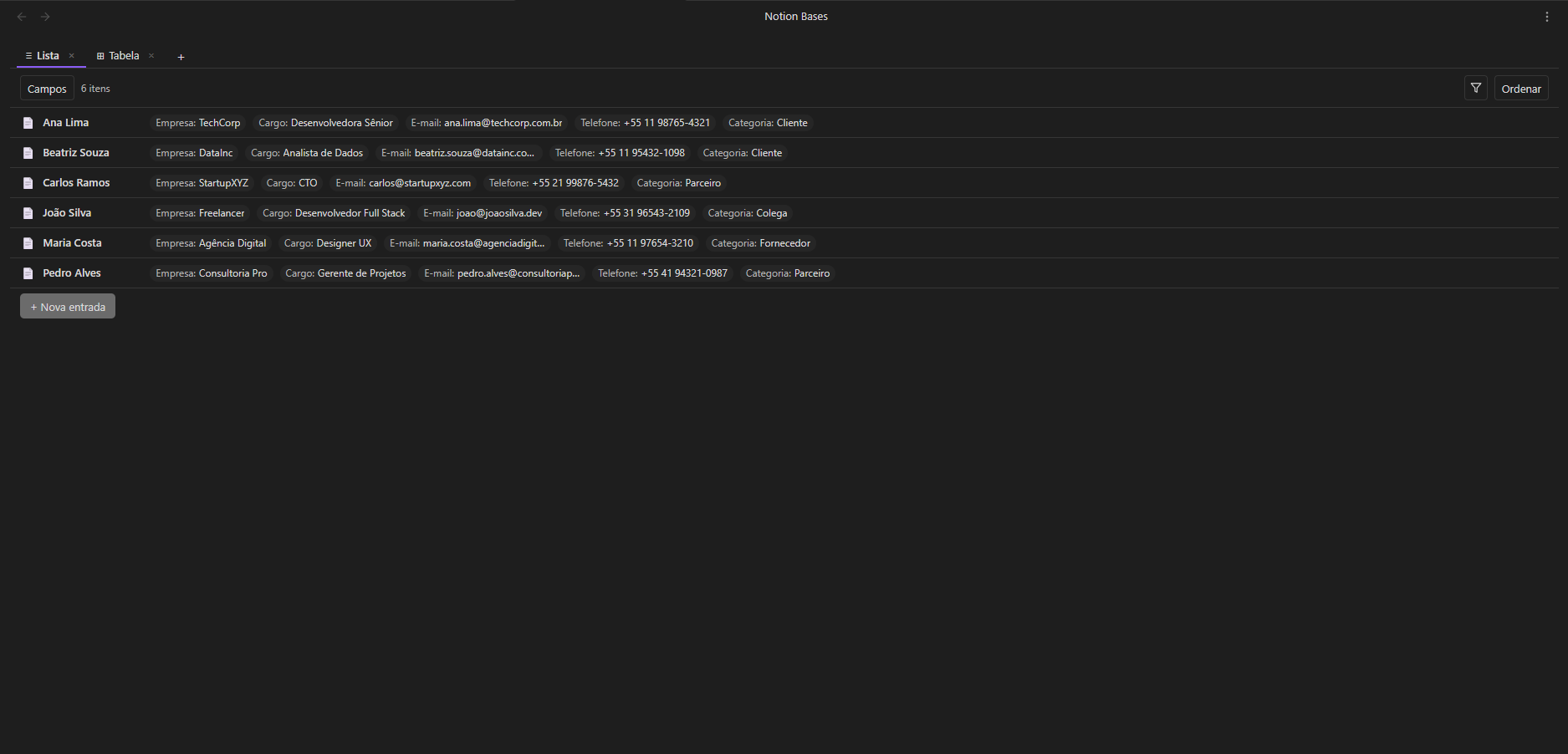This screenshot has width=1568, height=754.
Task: Click ana.lima@techcorp.com.br email chip
Action: coord(486,122)
